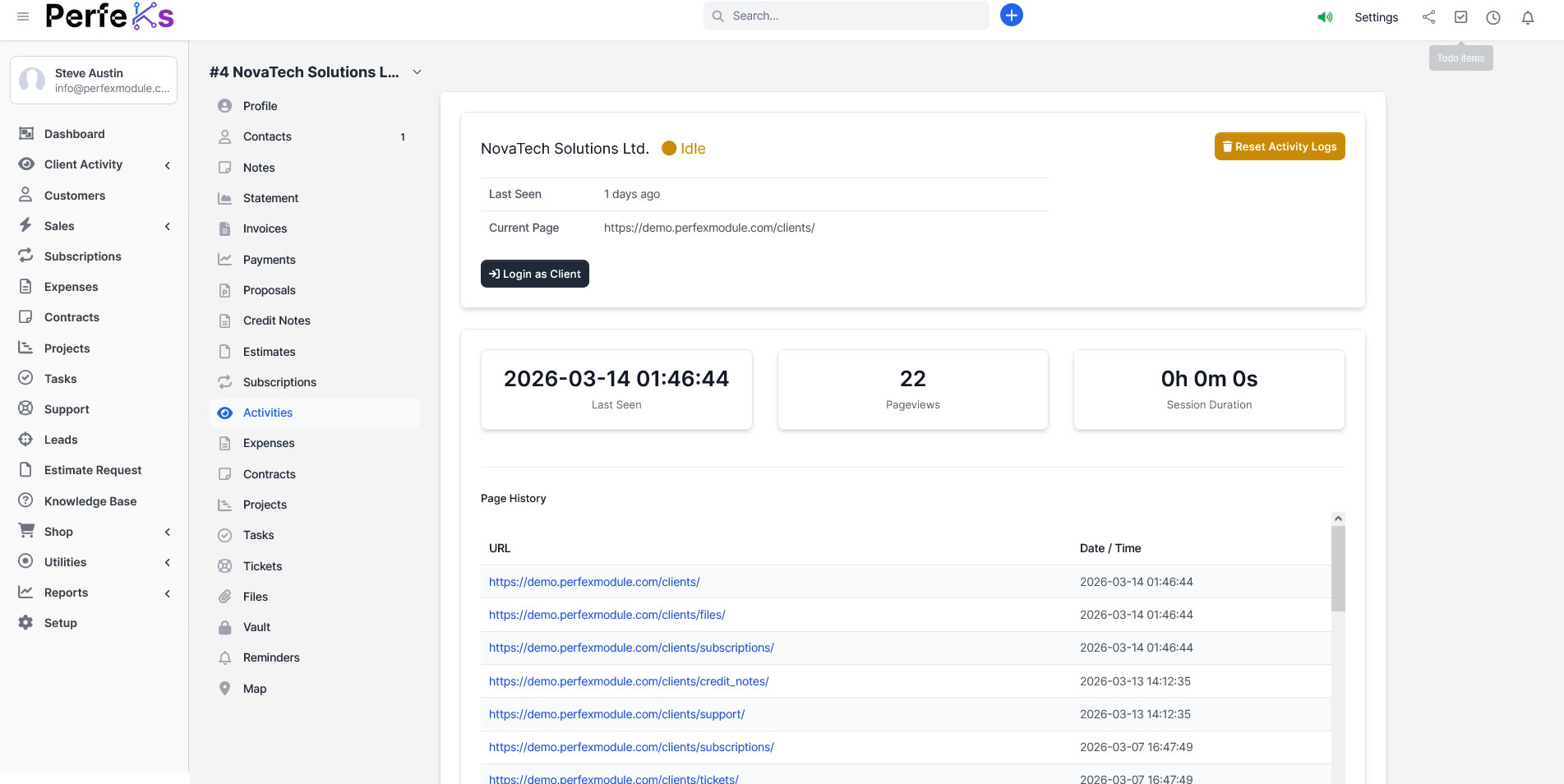Click the blue plus quick-create icon
1564x784 pixels.
tap(1011, 16)
